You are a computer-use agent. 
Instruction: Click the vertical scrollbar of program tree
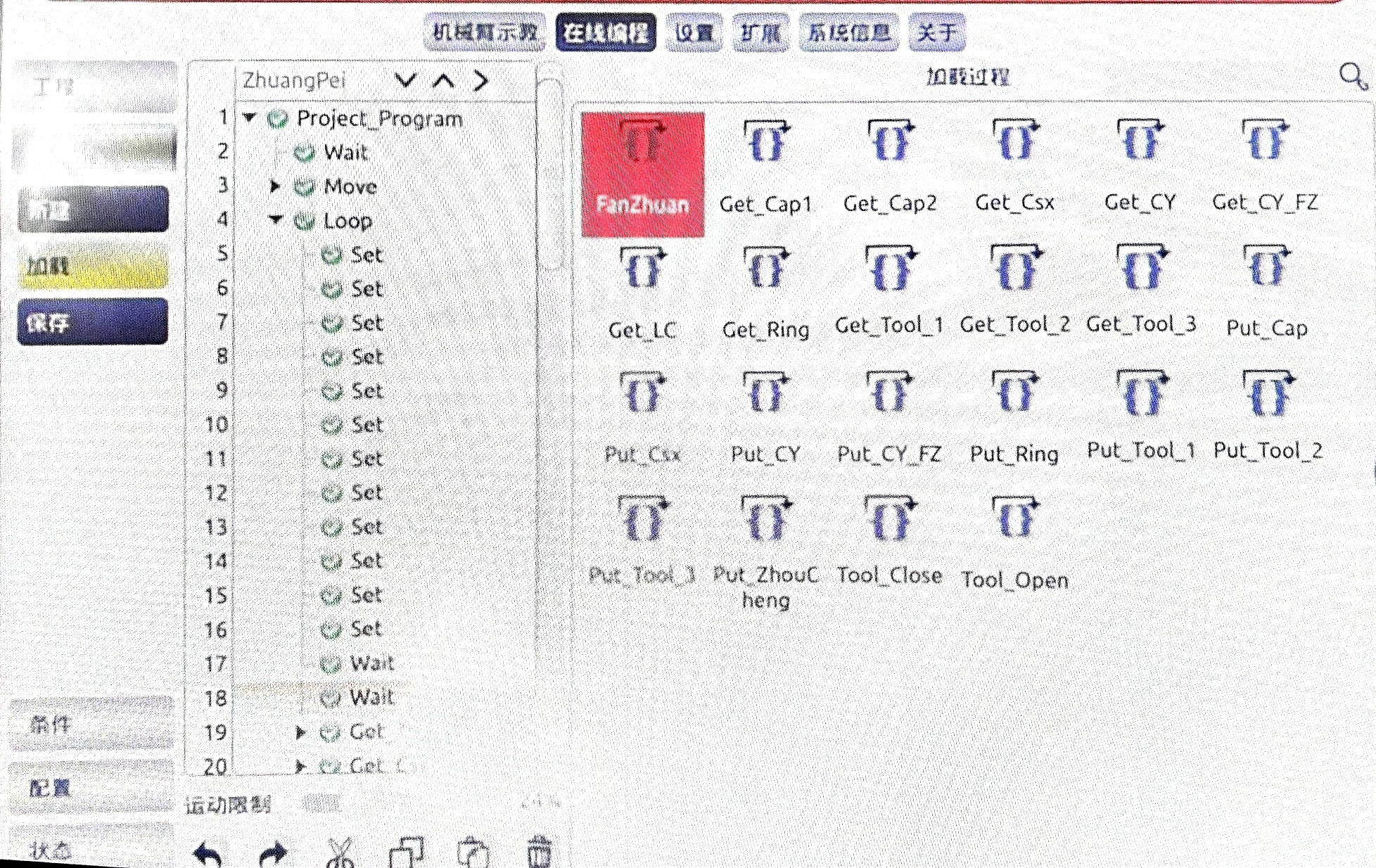552,176
